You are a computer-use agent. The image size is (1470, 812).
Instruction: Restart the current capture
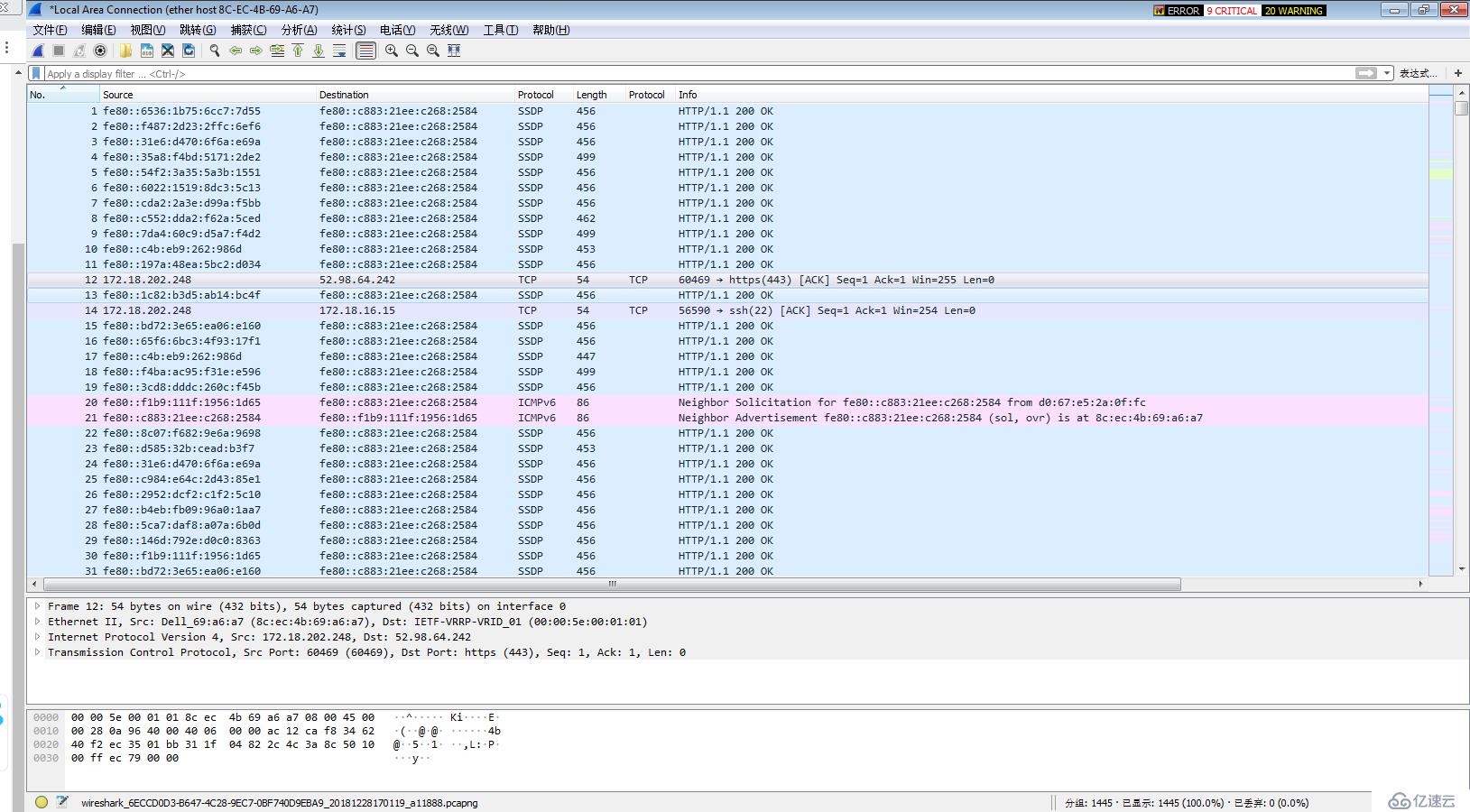point(79,51)
